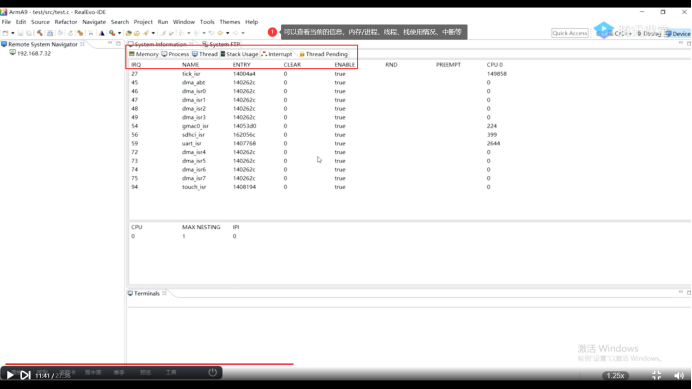692x389 pixels.
Task: Open dropdown next to green search icon
Action: [x=119, y=33]
